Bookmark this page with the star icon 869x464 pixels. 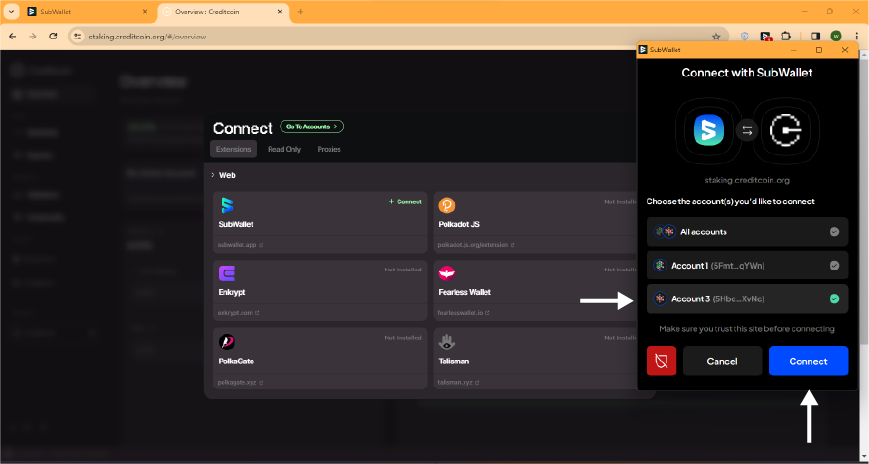pos(715,37)
